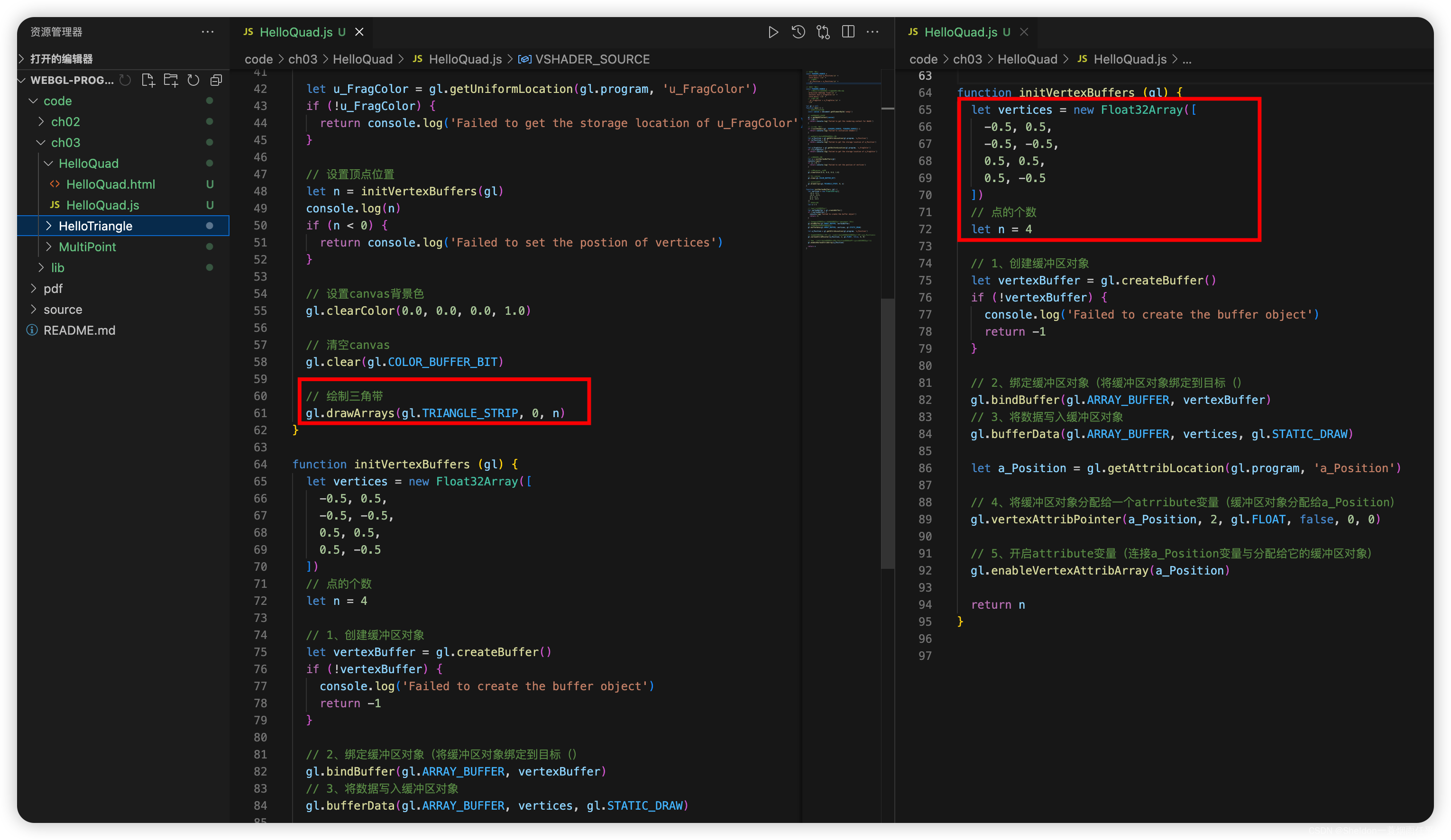
Task: Switch to left HelloQuad.js tab
Action: pos(296,32)
